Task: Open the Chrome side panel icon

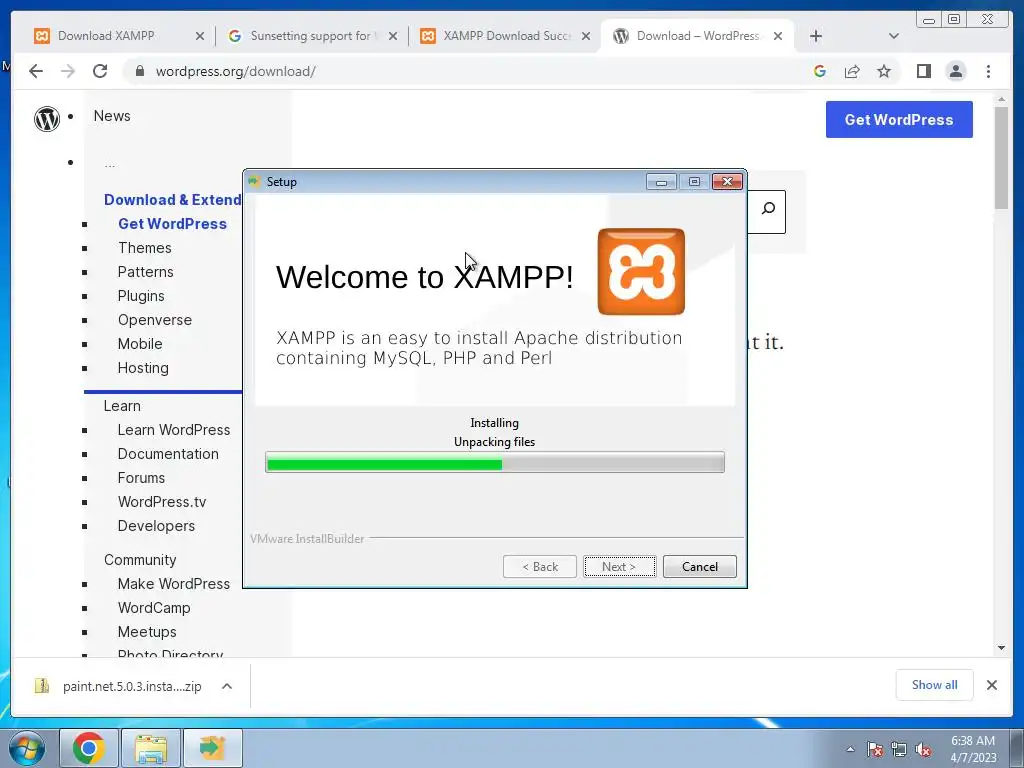Action: (x=923, y=71)
